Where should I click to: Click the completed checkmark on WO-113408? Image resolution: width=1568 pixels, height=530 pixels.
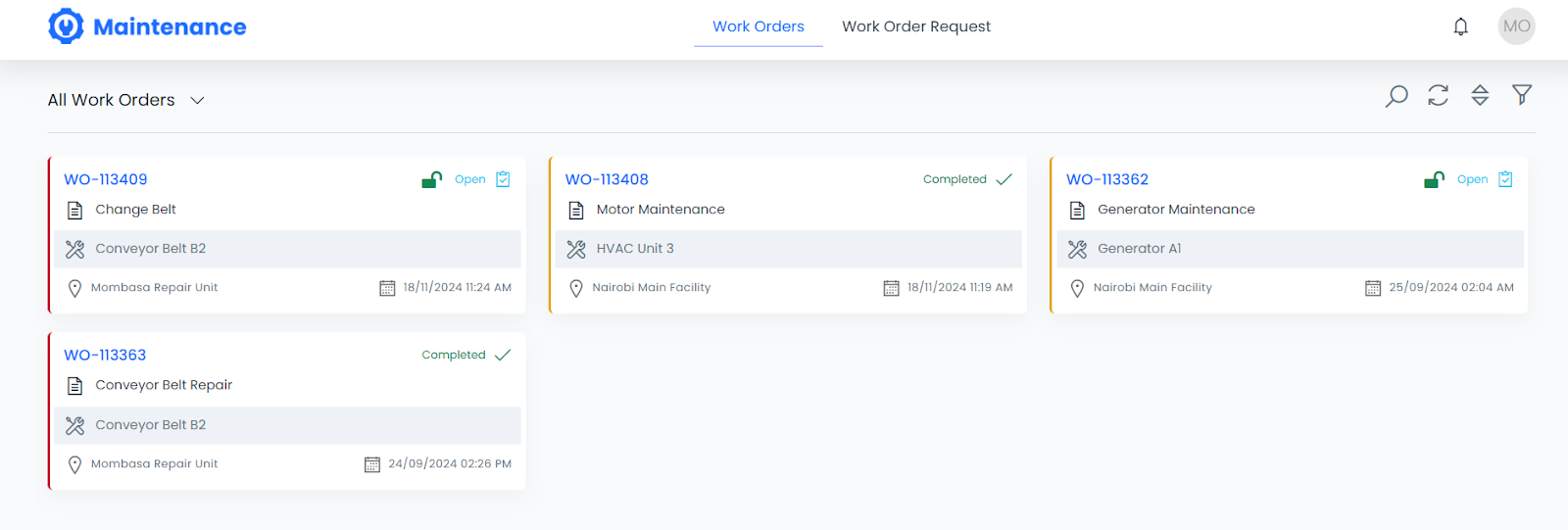(x=1004, y=179)
